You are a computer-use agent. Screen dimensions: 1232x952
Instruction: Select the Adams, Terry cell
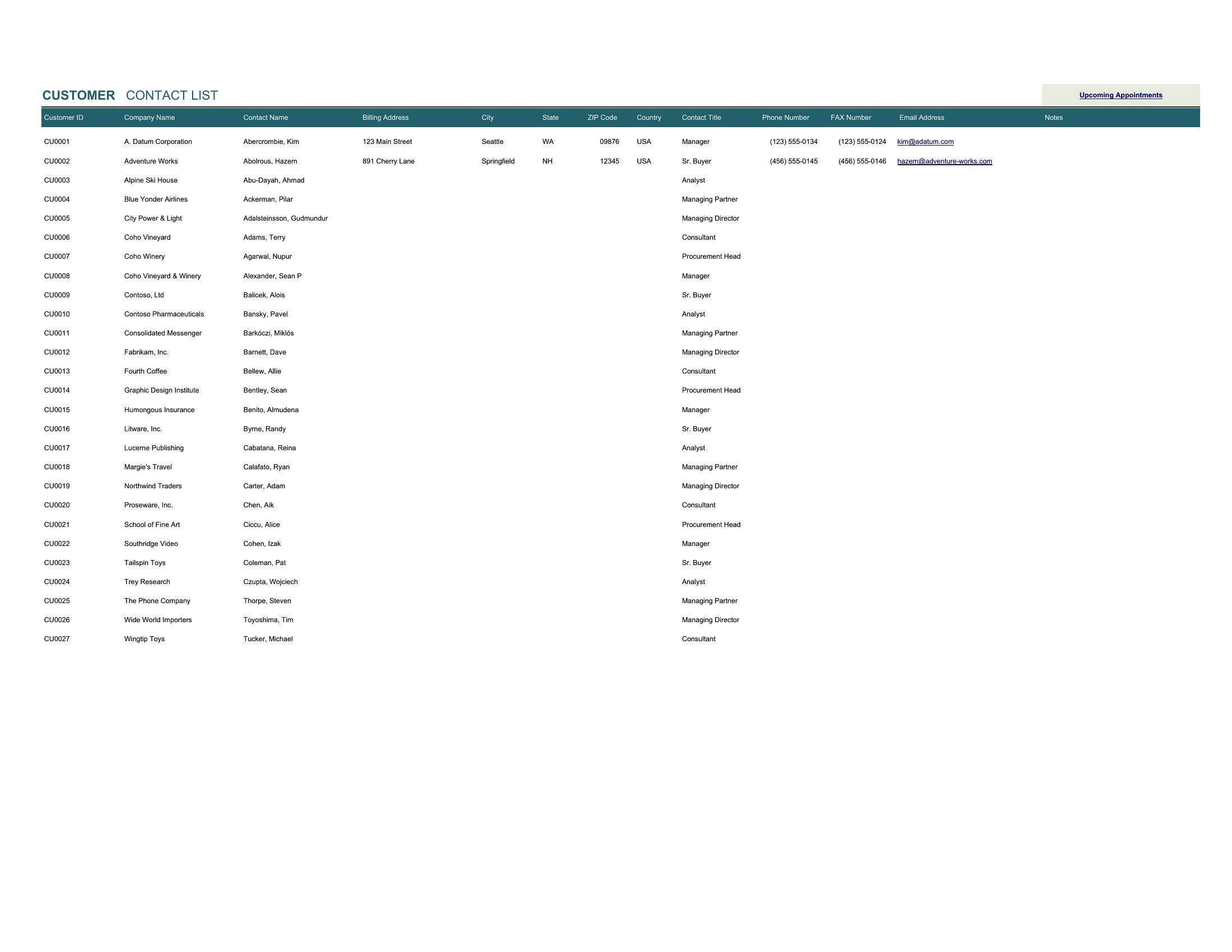click(x=264, y=238)
